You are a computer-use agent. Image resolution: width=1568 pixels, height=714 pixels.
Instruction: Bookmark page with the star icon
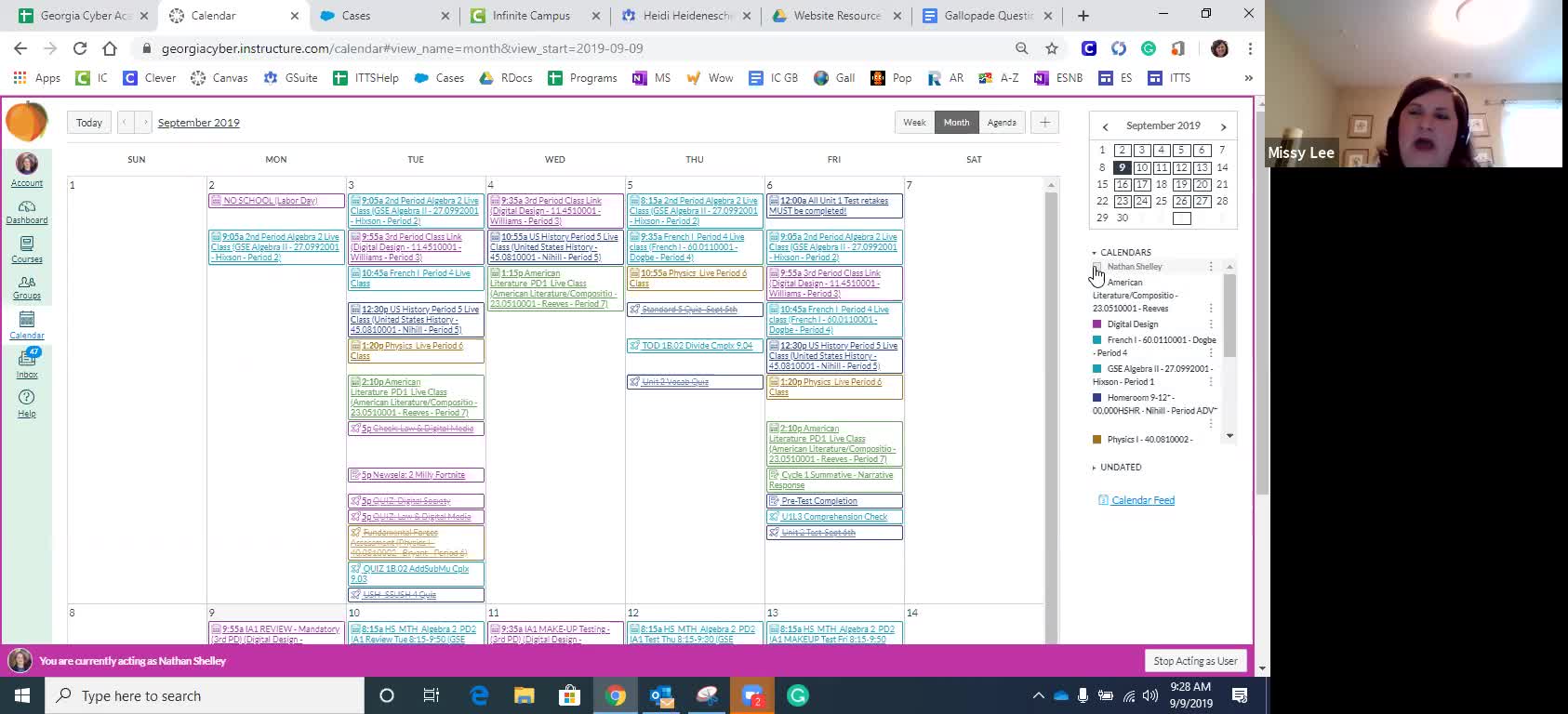coord(1052,48)
